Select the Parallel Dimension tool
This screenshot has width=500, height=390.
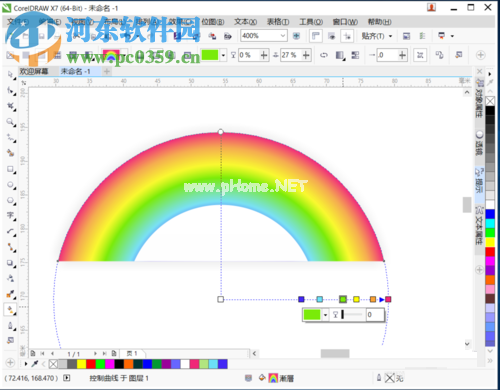11,232
